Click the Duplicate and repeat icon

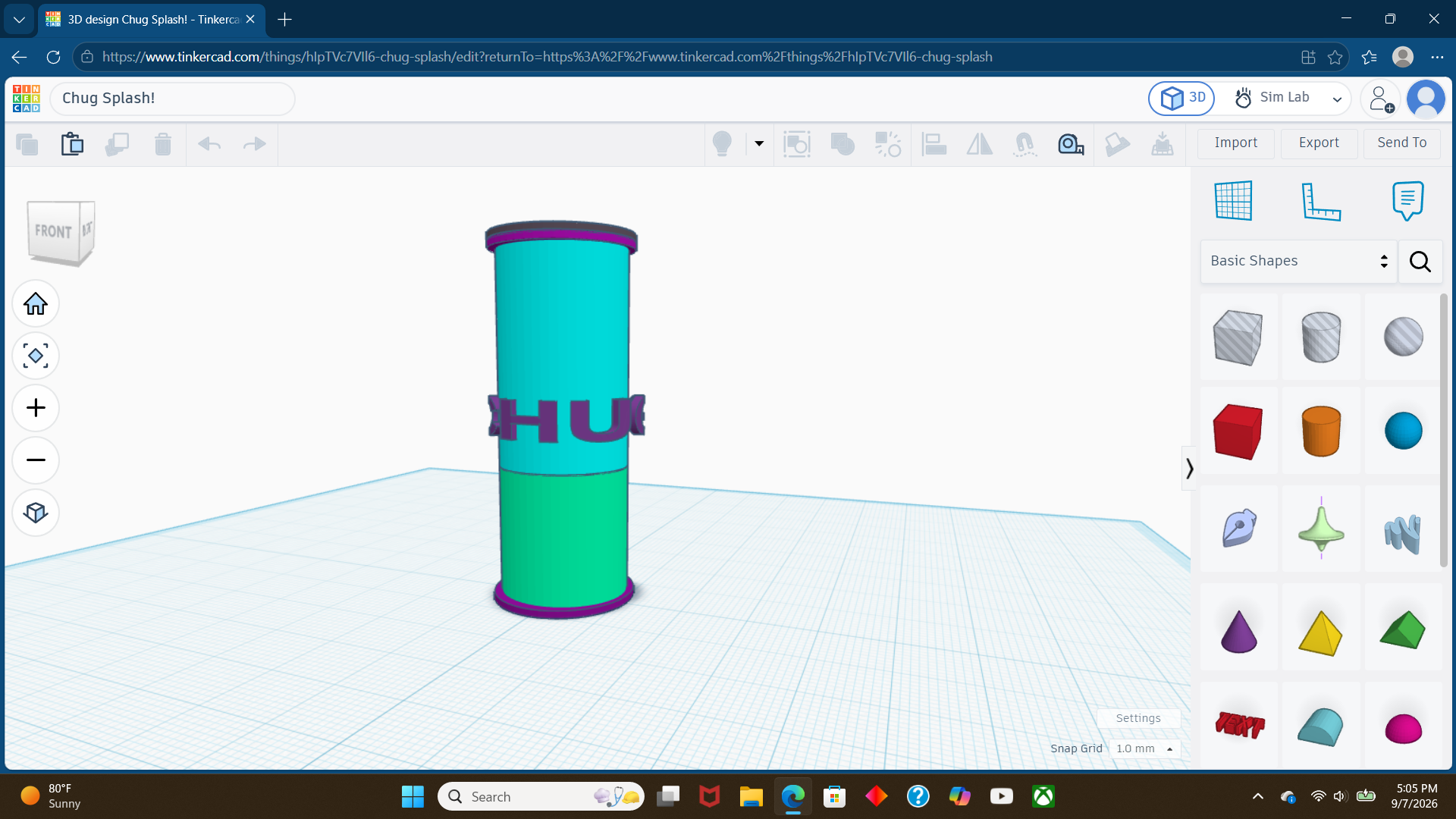[x=117, y=144]
